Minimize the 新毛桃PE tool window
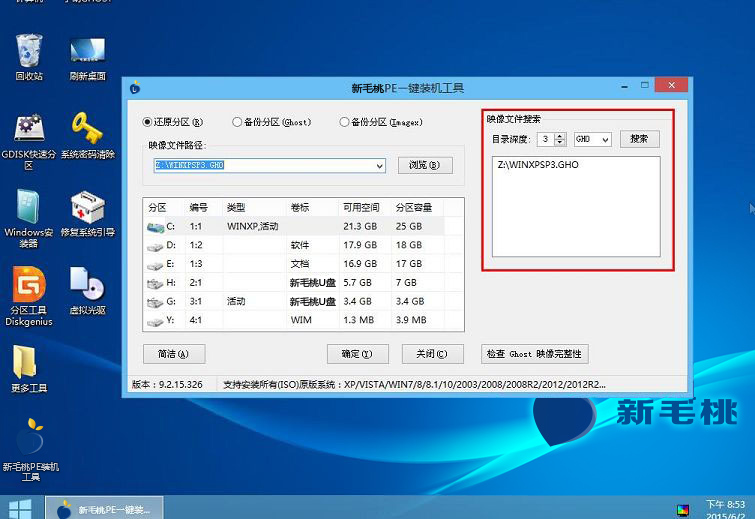 [625, 86]
